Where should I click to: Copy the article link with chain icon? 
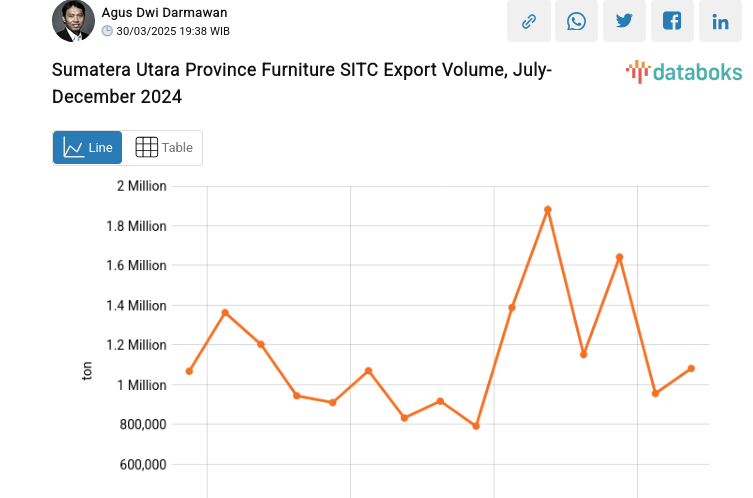(529, 21)
